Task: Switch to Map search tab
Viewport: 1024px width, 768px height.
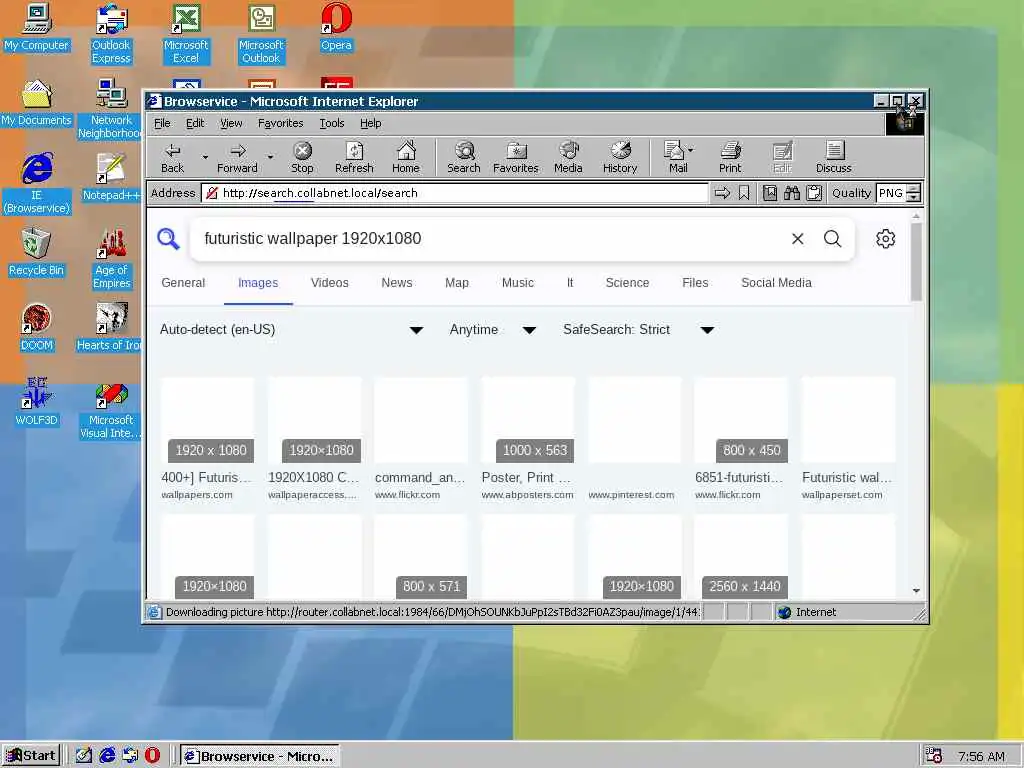Action: click(x=456, y=283)
